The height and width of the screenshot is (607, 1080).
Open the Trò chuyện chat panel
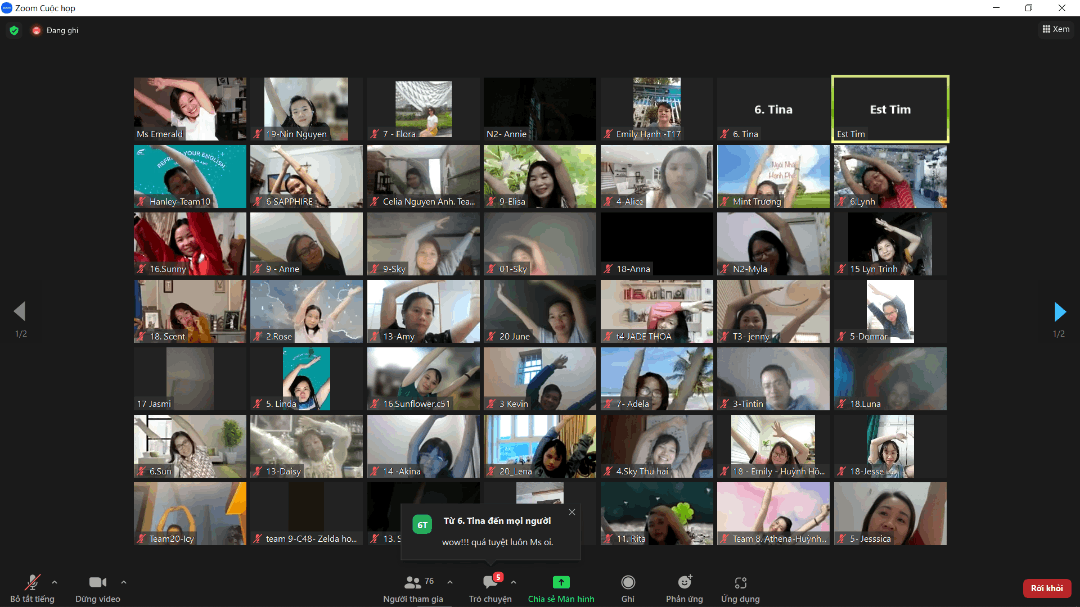(490, 583)
